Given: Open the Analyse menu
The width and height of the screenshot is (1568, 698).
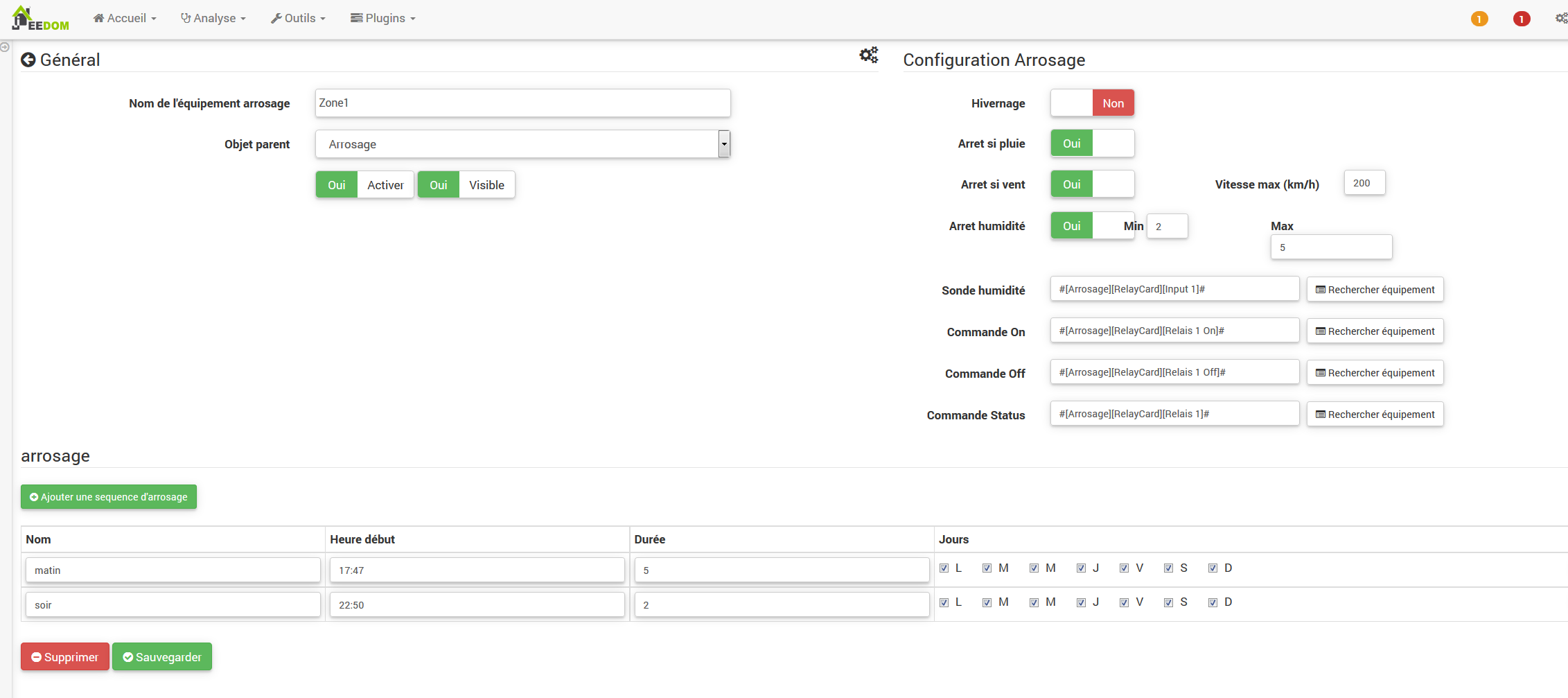Looking at the screenshot, I should pyautogui.click(x=213, y=19).
